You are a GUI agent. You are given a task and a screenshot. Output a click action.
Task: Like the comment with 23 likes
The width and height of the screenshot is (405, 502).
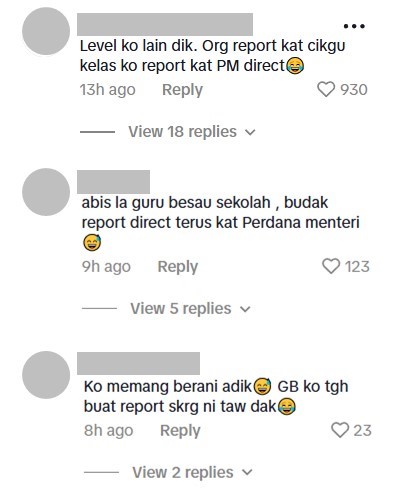340,430
